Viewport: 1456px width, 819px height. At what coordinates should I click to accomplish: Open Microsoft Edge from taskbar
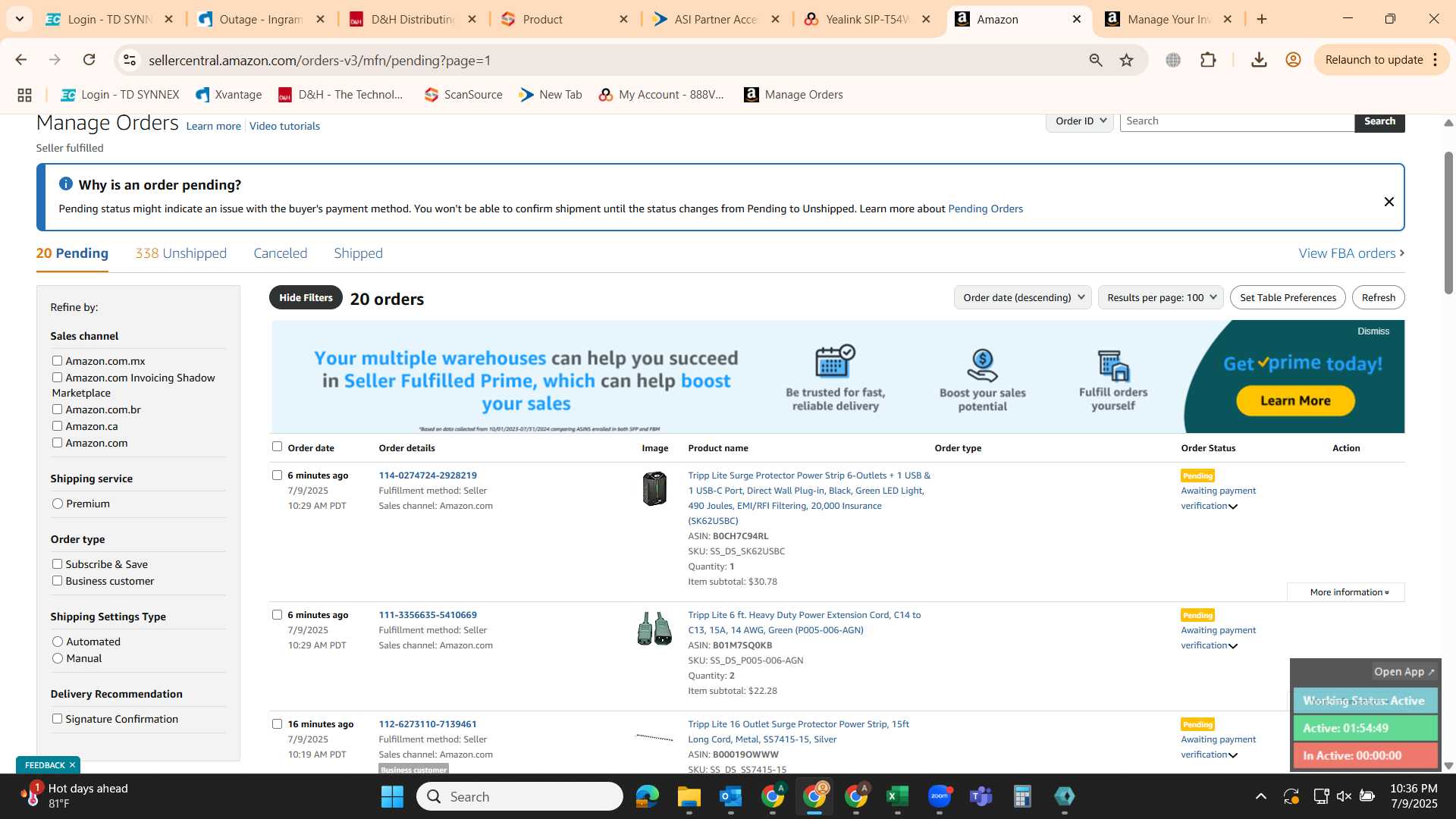click(647, 796)
